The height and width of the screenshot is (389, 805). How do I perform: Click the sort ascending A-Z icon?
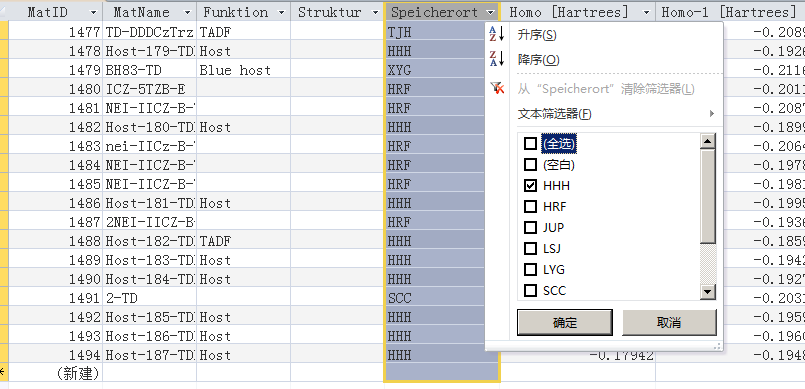click(496, 34)
